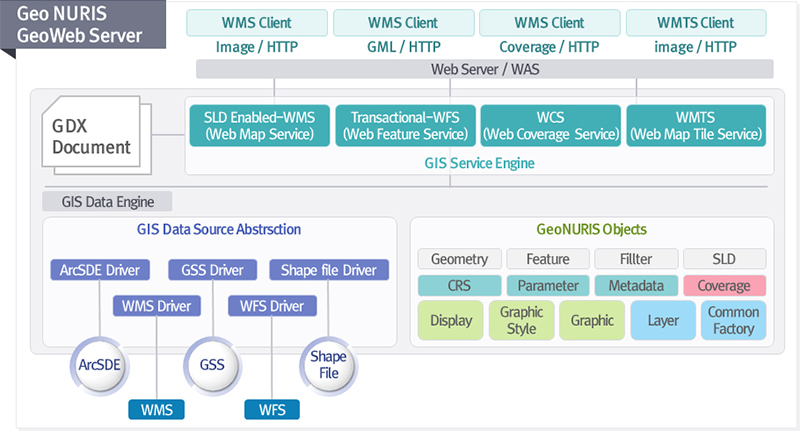800x432 pixels.
Task: Click the blue WMS box at bottom
Action: click(x=157, y=410)
